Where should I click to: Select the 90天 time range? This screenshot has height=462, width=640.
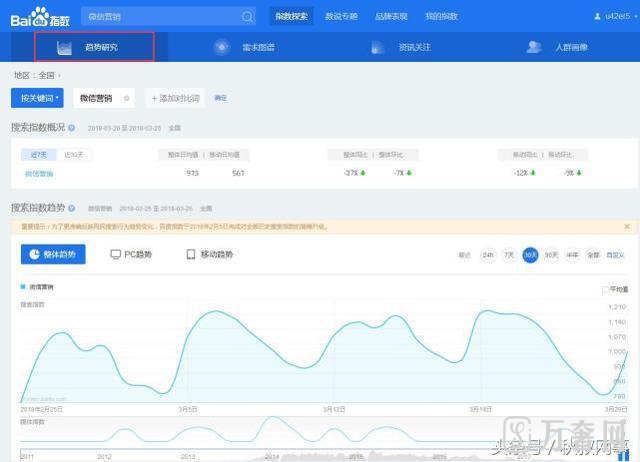pyautogui.click(x=551, y=255)
